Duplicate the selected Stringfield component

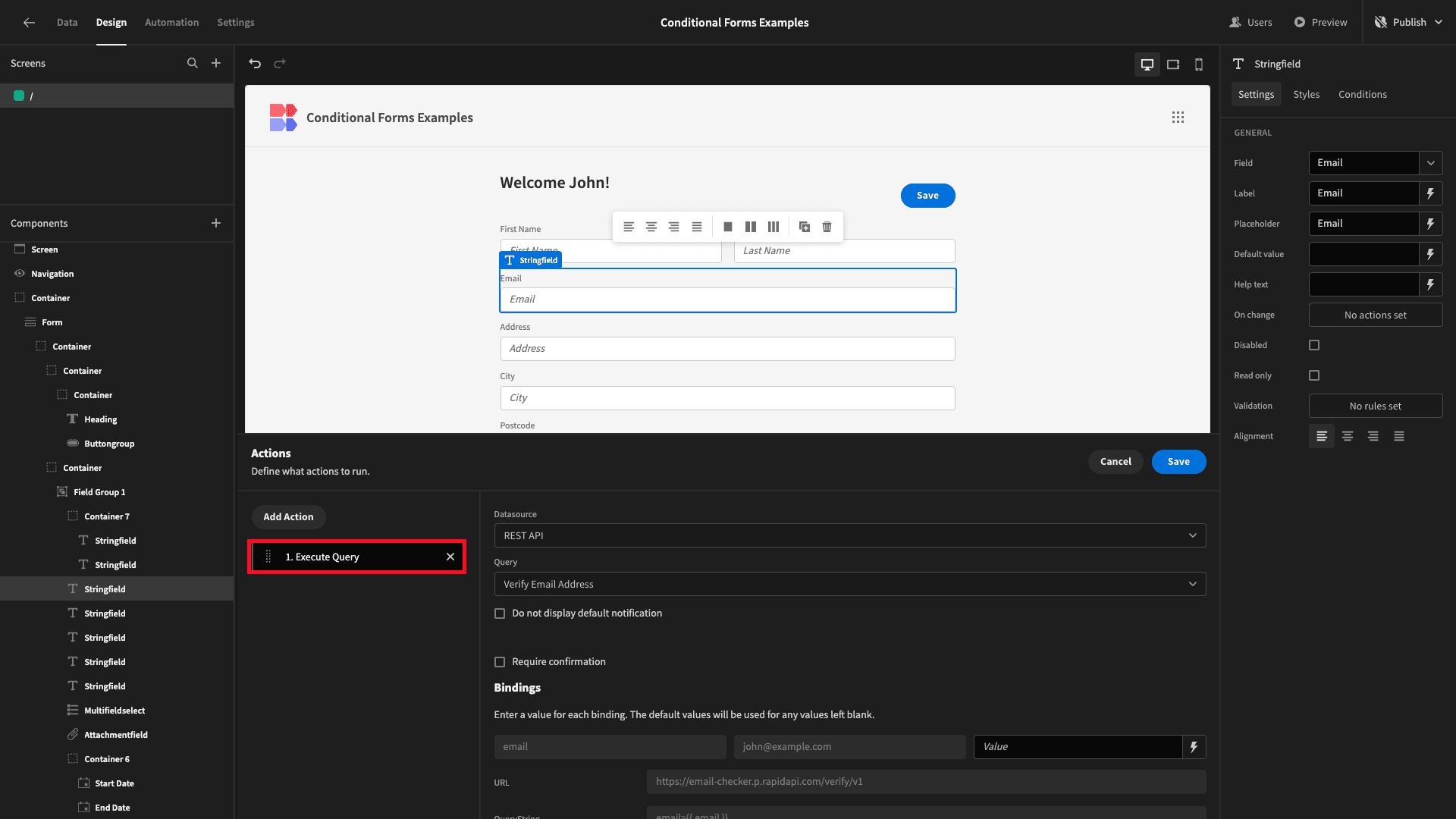click(x=805, y=227)
